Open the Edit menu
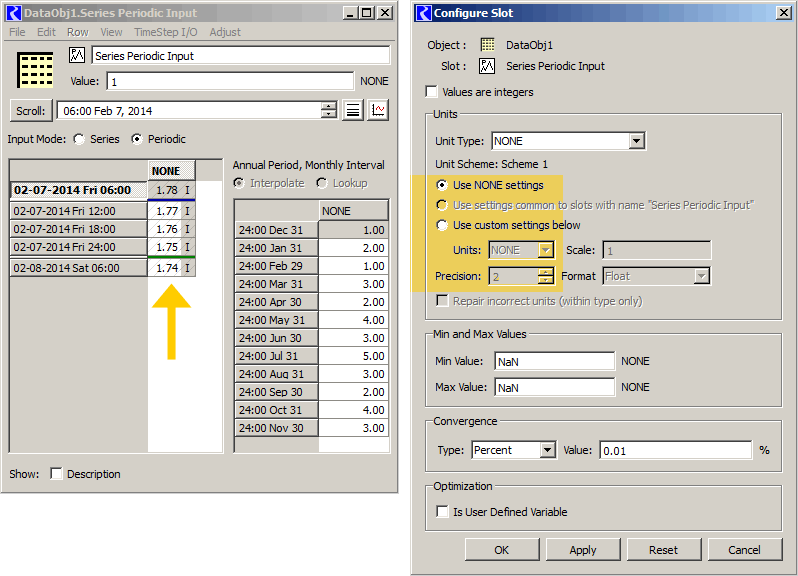This screenshot has height=576, width=798. pos(46,32)
